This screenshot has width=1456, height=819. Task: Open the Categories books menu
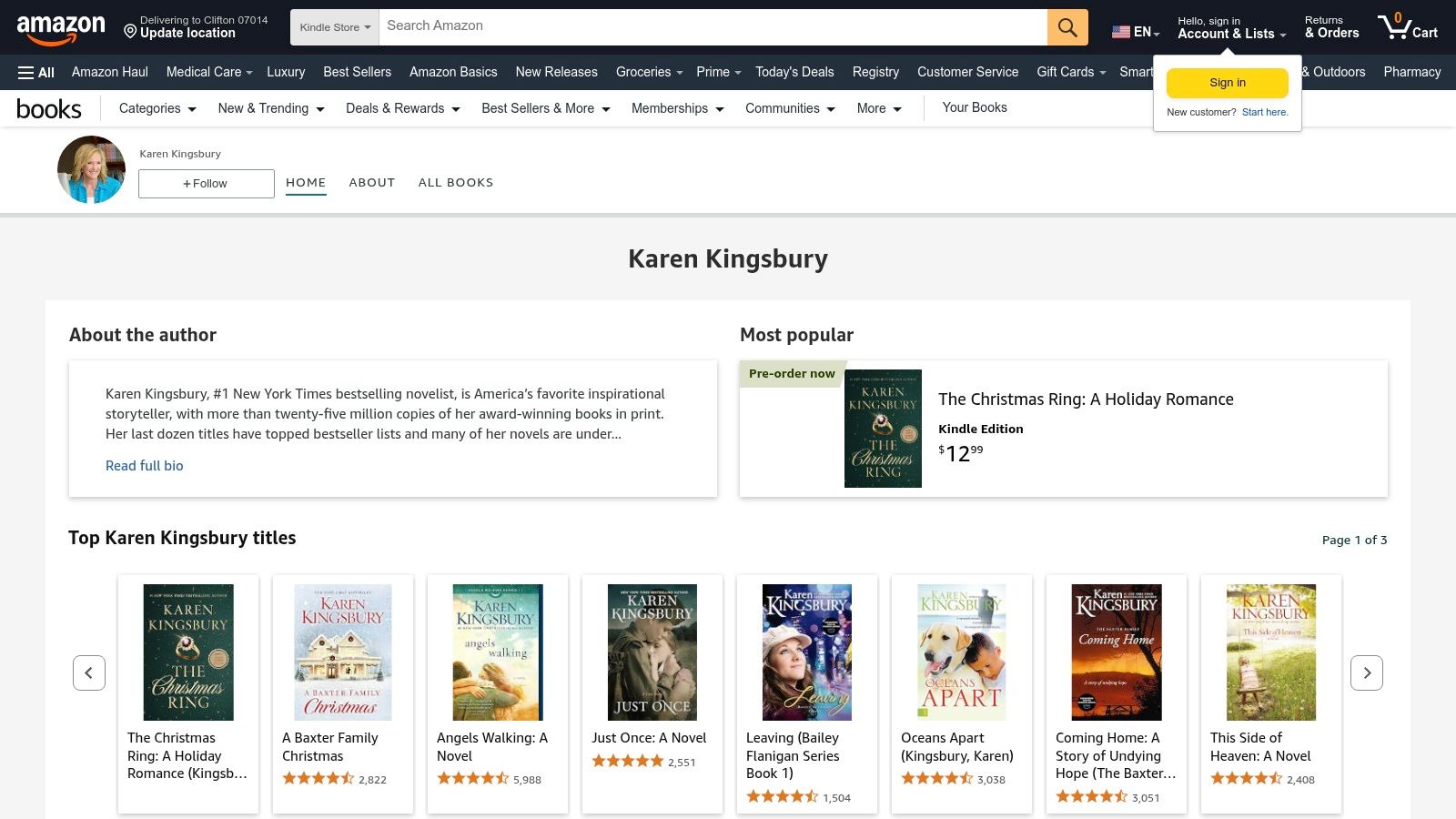coord(157,108)
